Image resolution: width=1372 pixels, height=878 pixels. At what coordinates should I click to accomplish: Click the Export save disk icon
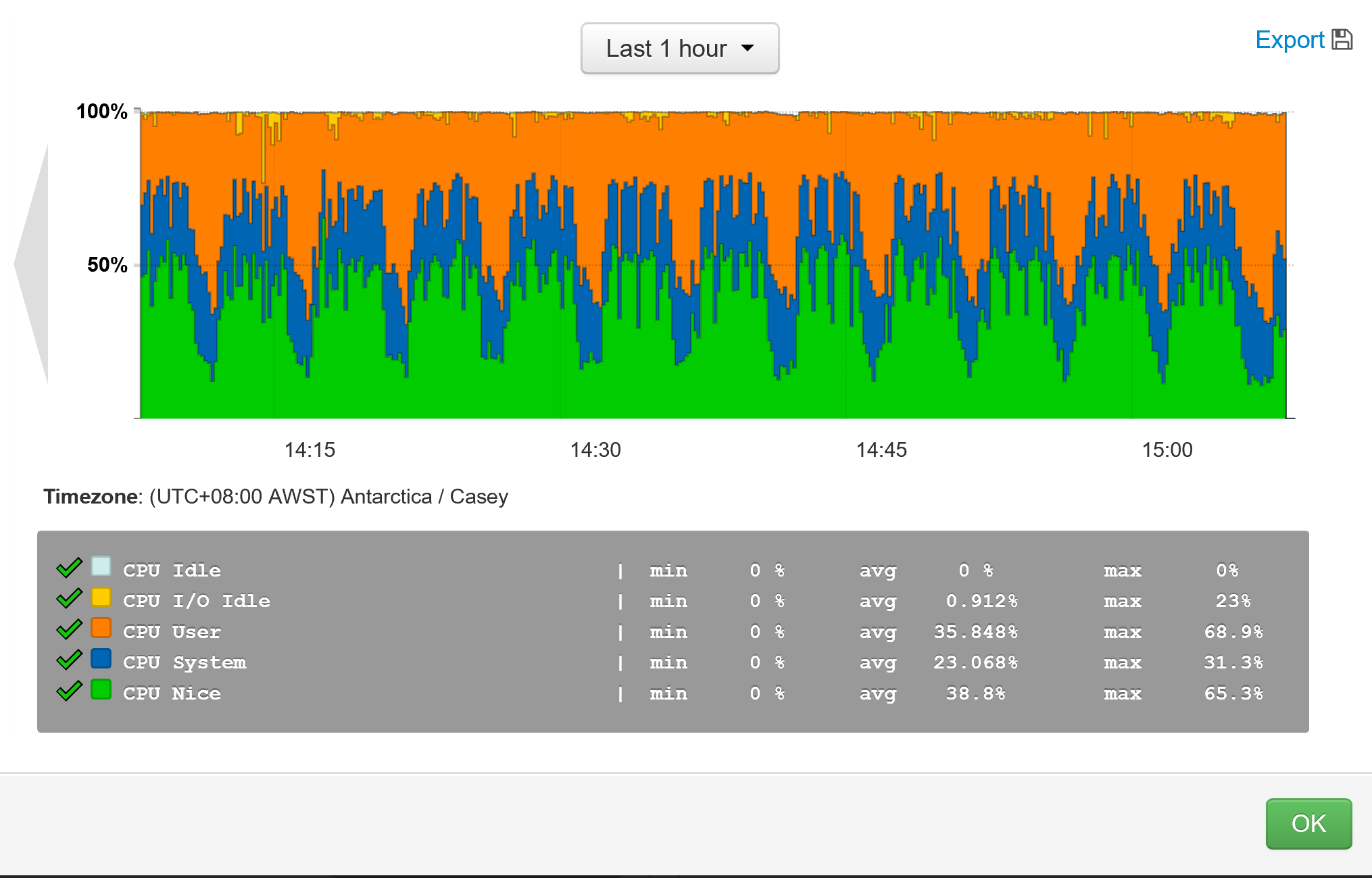coord(1342,40)
